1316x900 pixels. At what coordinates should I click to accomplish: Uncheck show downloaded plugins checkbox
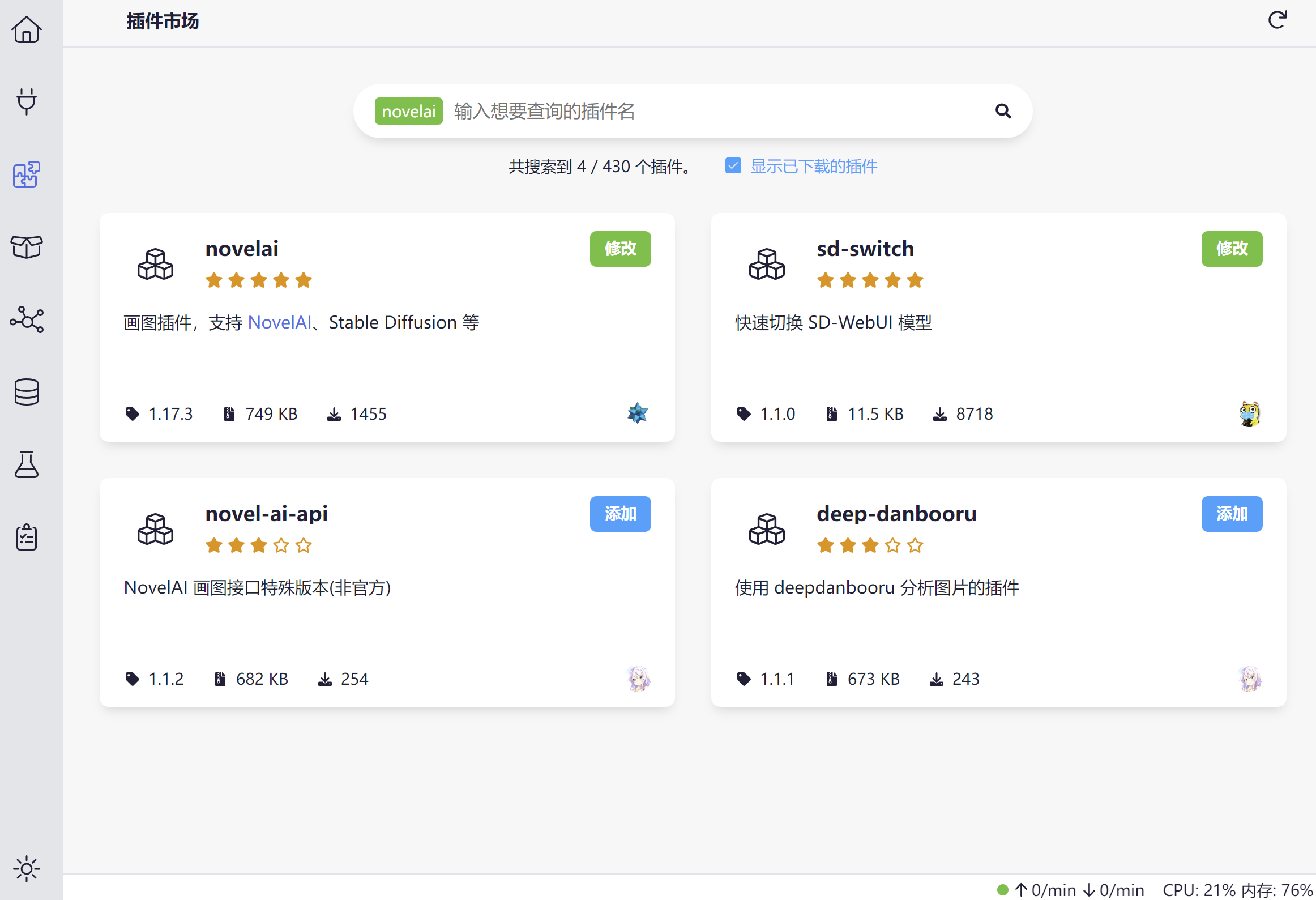(x=733, y=166)
